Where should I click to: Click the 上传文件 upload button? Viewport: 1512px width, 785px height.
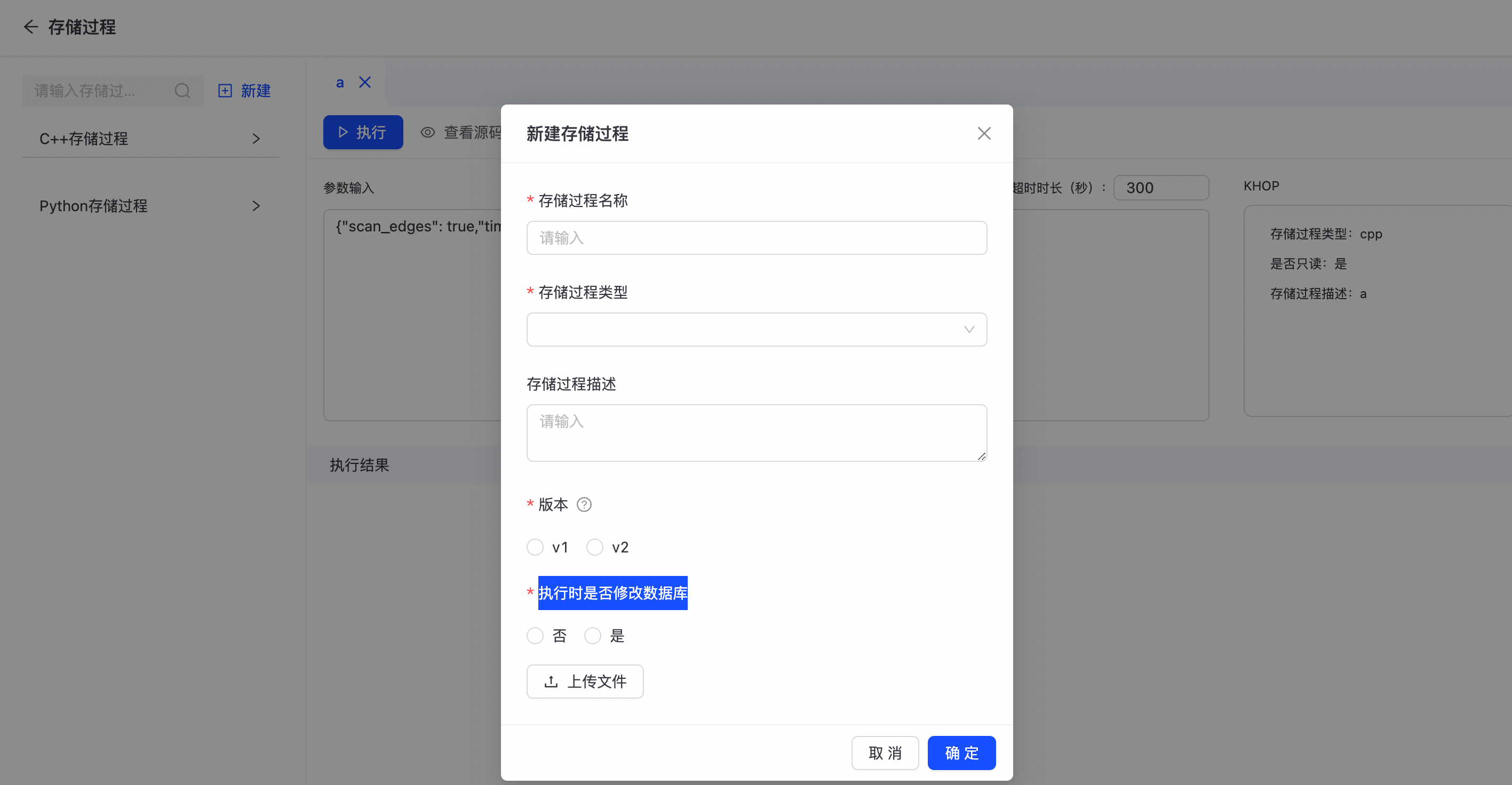[585, 681]
